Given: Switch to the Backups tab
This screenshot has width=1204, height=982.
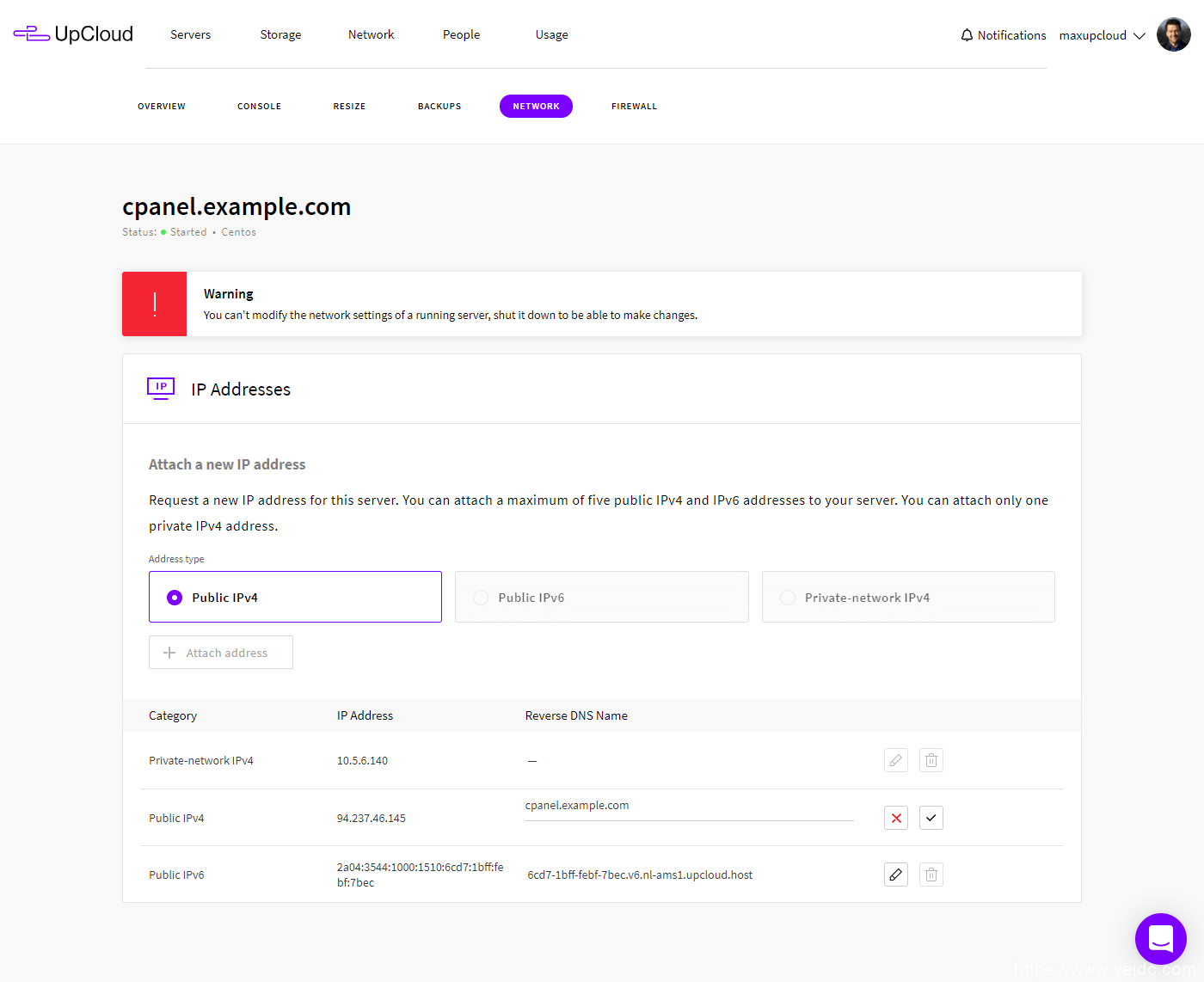Looking at the screenshot, I should 439,107.
